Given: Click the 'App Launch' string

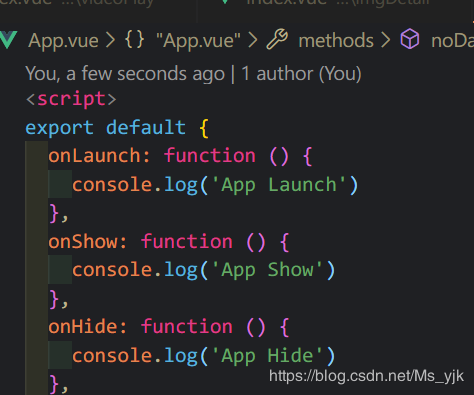Looking at the screenshot, I should click(x=279, y=185).
